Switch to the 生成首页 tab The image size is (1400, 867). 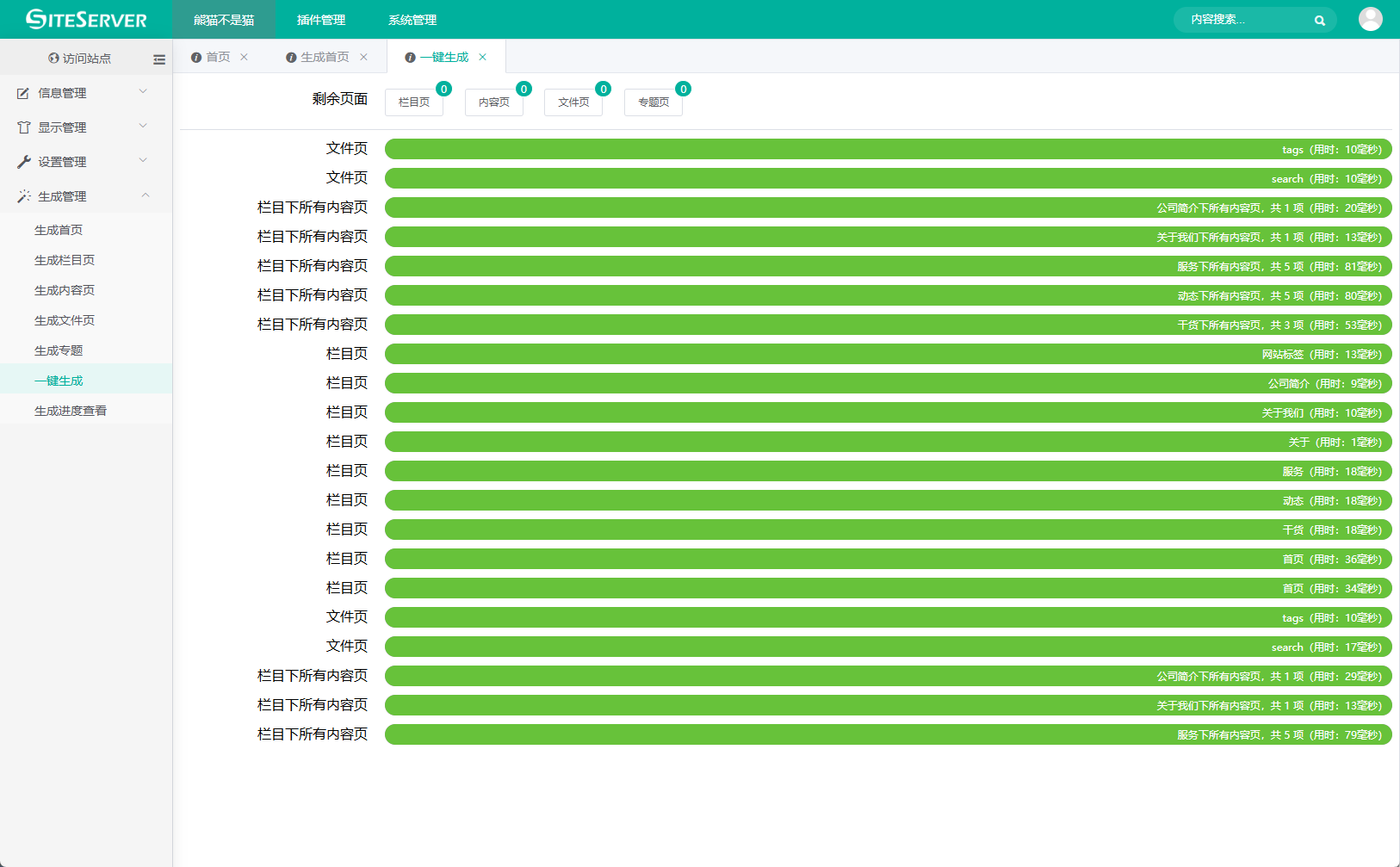point(325,57)
